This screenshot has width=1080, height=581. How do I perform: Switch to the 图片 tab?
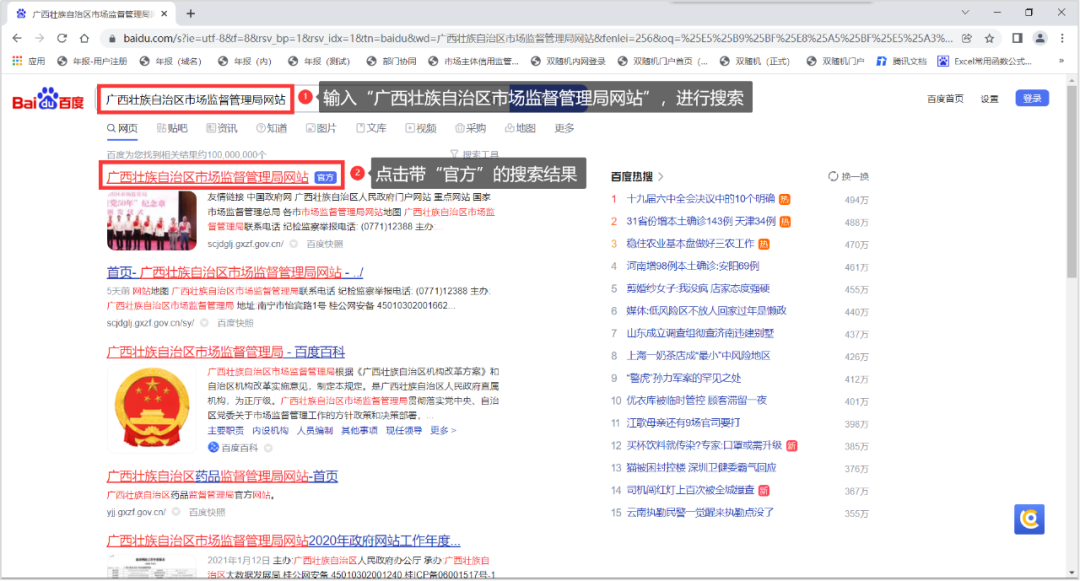tap(322, 128)
